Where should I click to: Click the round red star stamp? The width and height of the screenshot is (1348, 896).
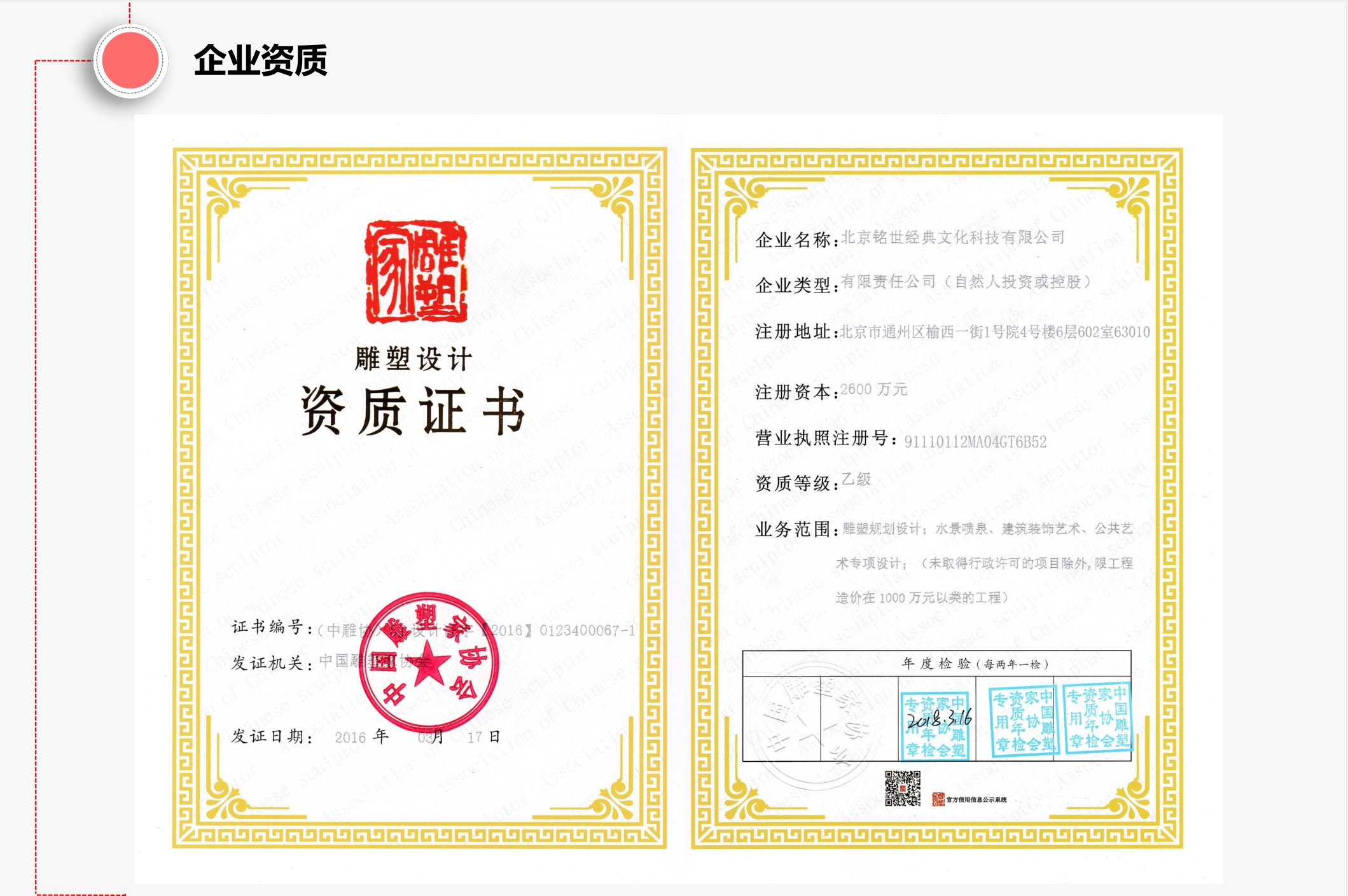coord(428,661)
